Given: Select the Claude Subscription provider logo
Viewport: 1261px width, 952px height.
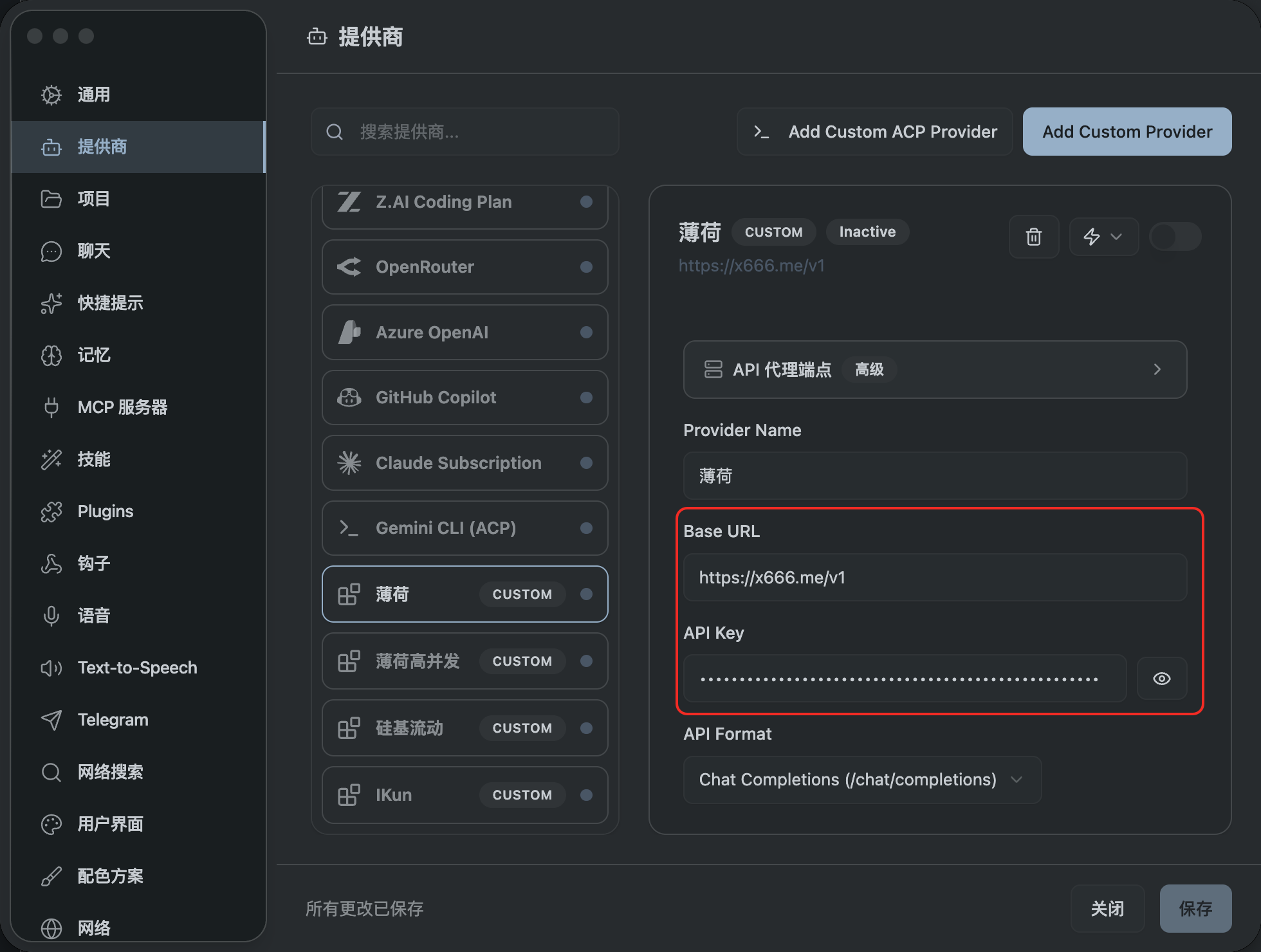Looking at the screenshot, I should [x=349, y=462].
